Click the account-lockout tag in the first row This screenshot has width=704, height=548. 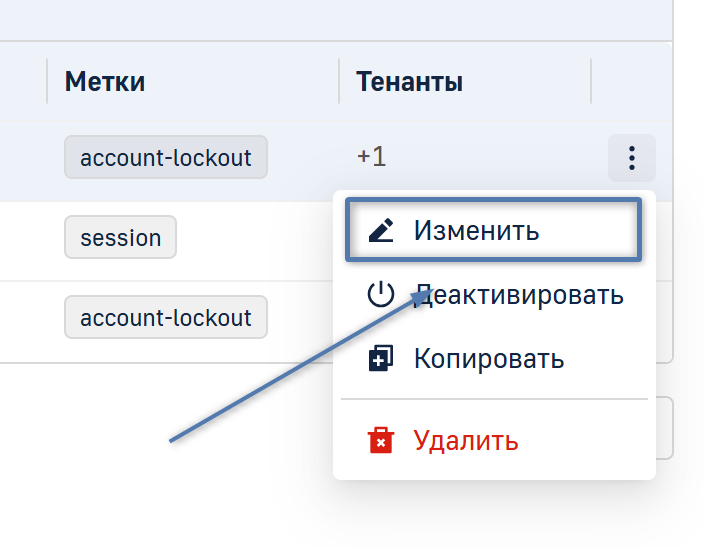166,158
